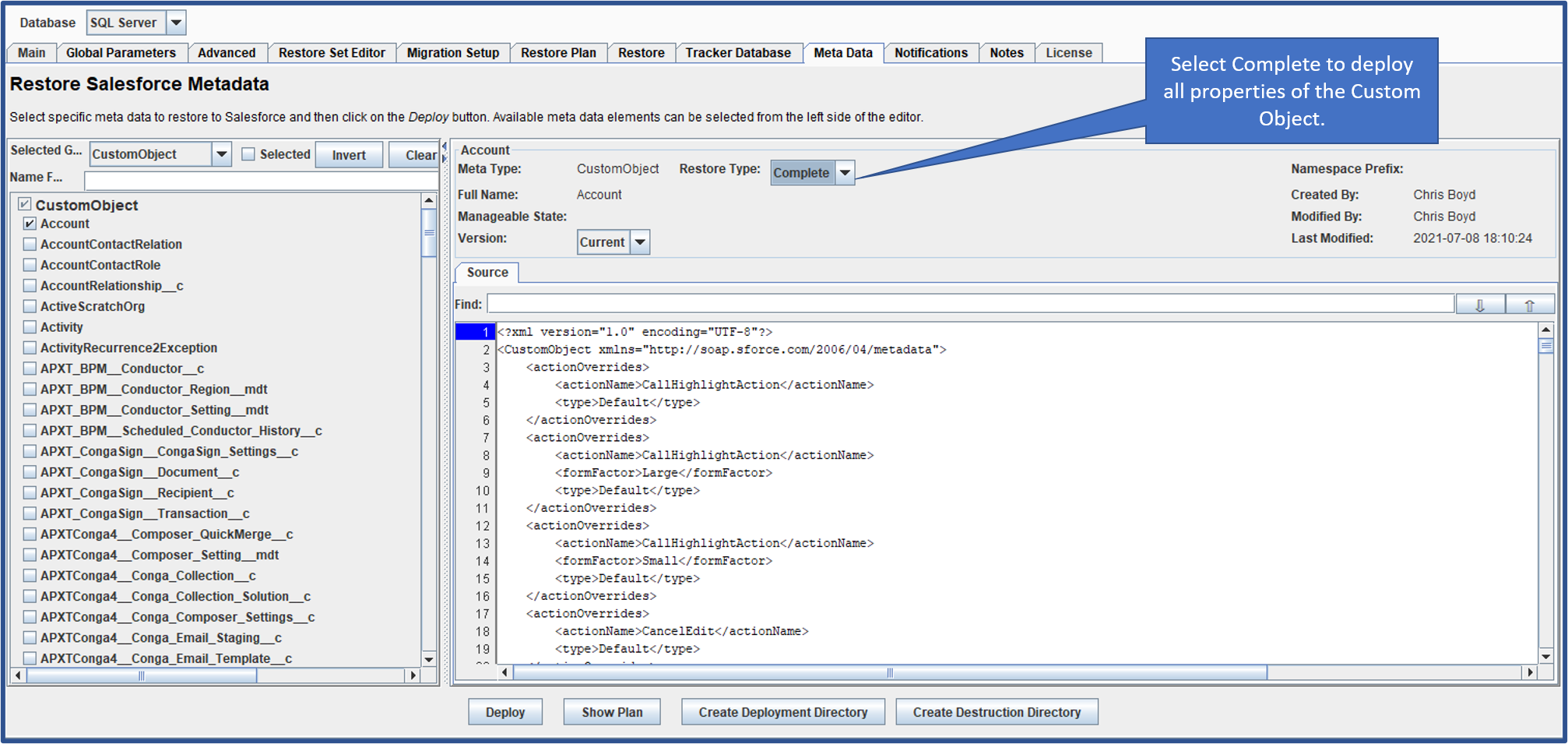Open the Notes tab
This screenshot has height=744, width=1568.
coord(1007,53)
